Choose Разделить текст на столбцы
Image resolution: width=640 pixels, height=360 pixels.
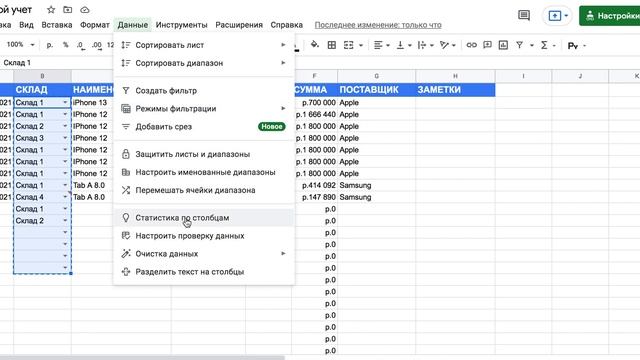click(204, 271)
